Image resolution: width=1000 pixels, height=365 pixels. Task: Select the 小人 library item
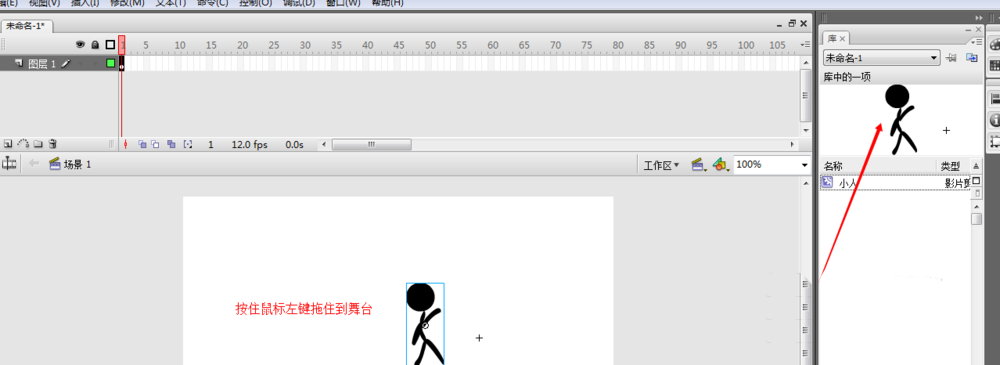(895, 182)
